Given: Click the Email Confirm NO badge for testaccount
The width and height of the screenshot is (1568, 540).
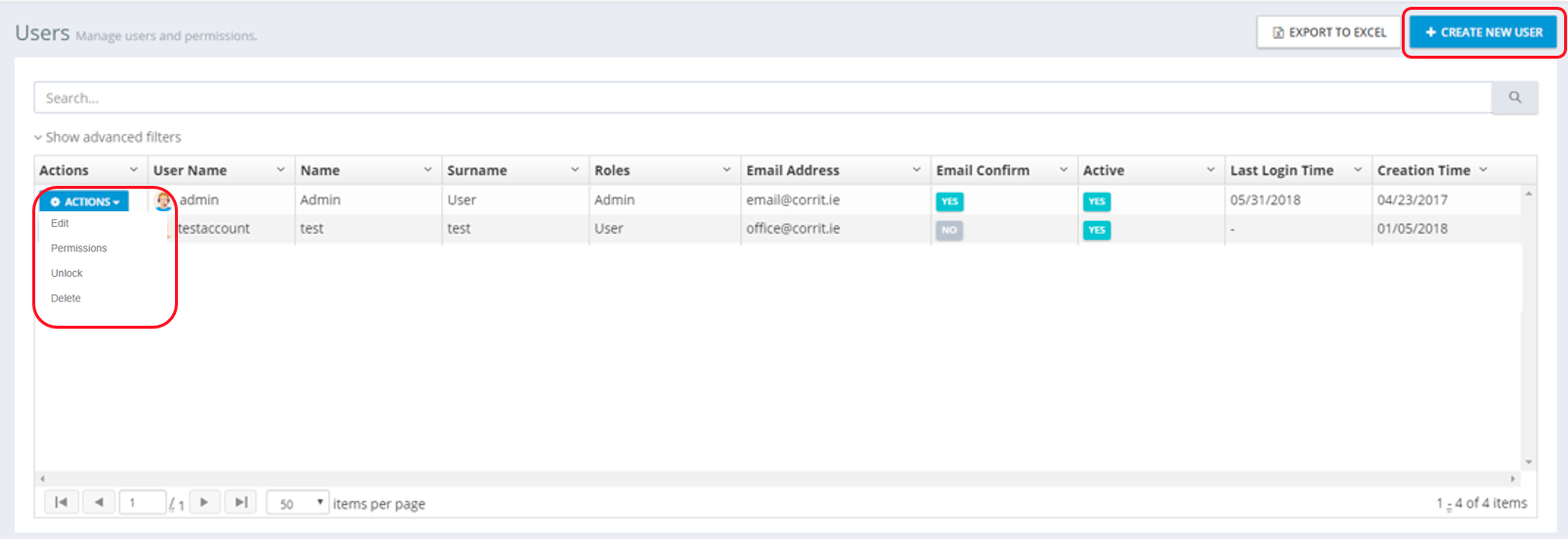Looking at the screenshot, I should pyautogui.click(x=949, y=230).
